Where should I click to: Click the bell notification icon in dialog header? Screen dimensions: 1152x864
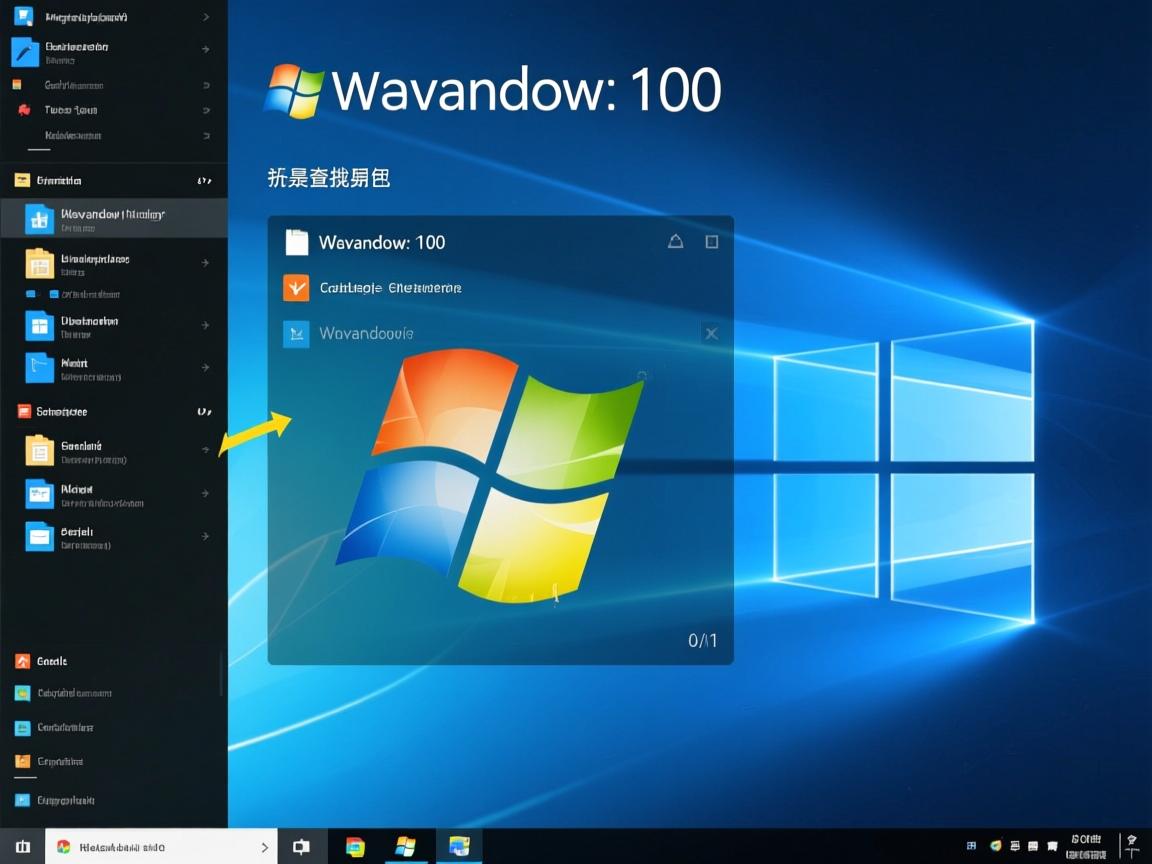(675, 241)
